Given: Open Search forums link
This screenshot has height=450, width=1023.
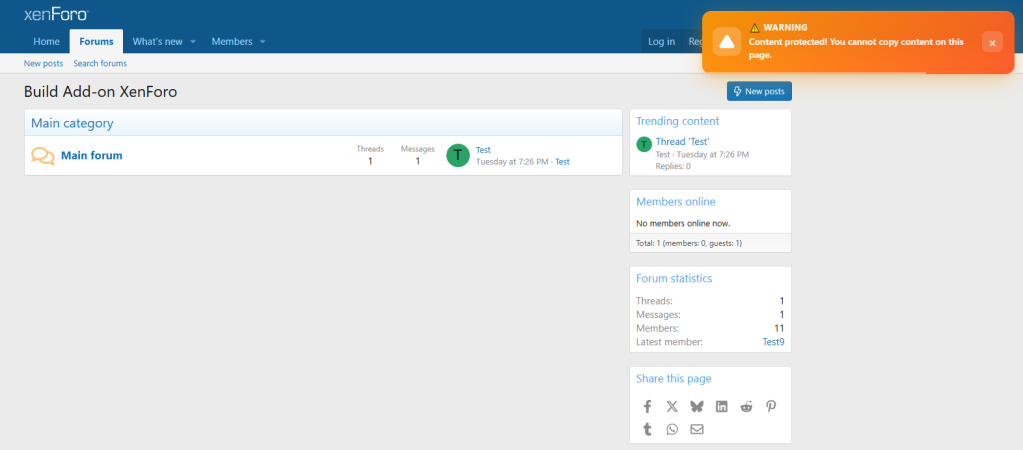Looking at the screenshot, I should click(x=100, y=63).
